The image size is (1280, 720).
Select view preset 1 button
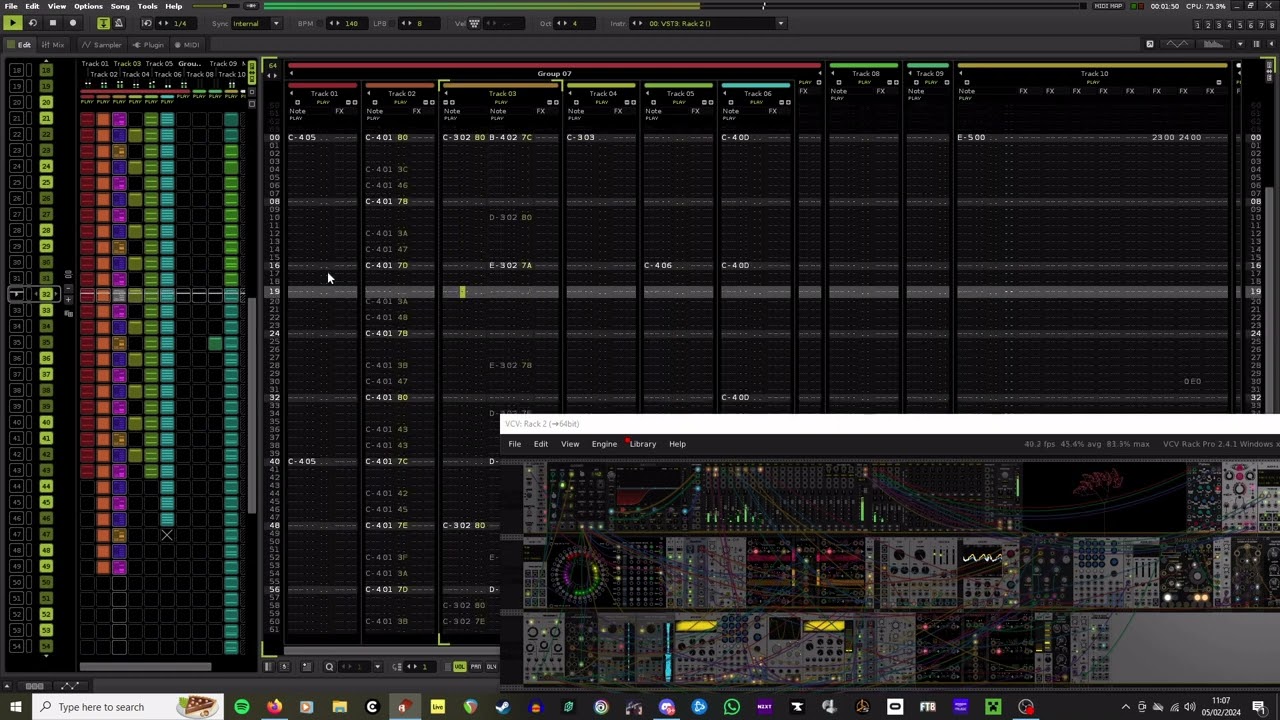click(1200, 25)
